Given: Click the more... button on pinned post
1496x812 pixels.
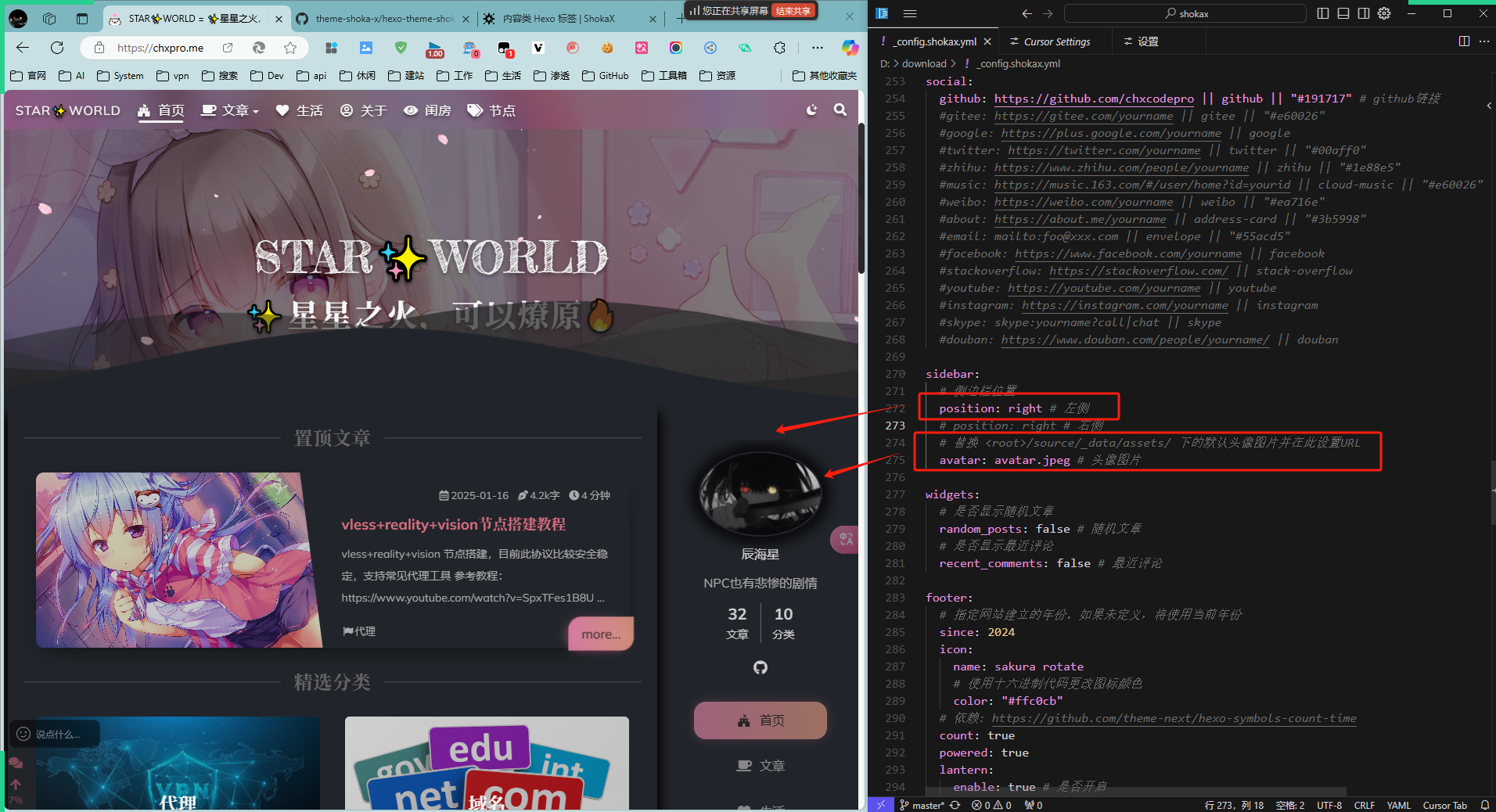Looking at the screenshot, I should pos(601,634).
